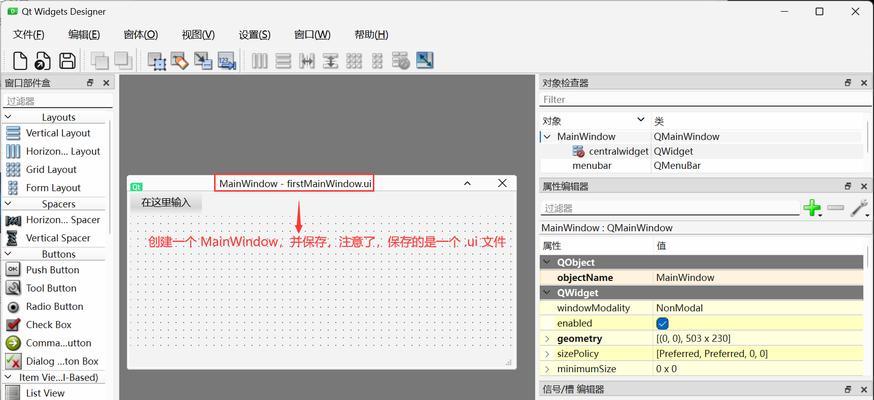Open the 视图(V) menu
The image size is (874, 400).
198,35
